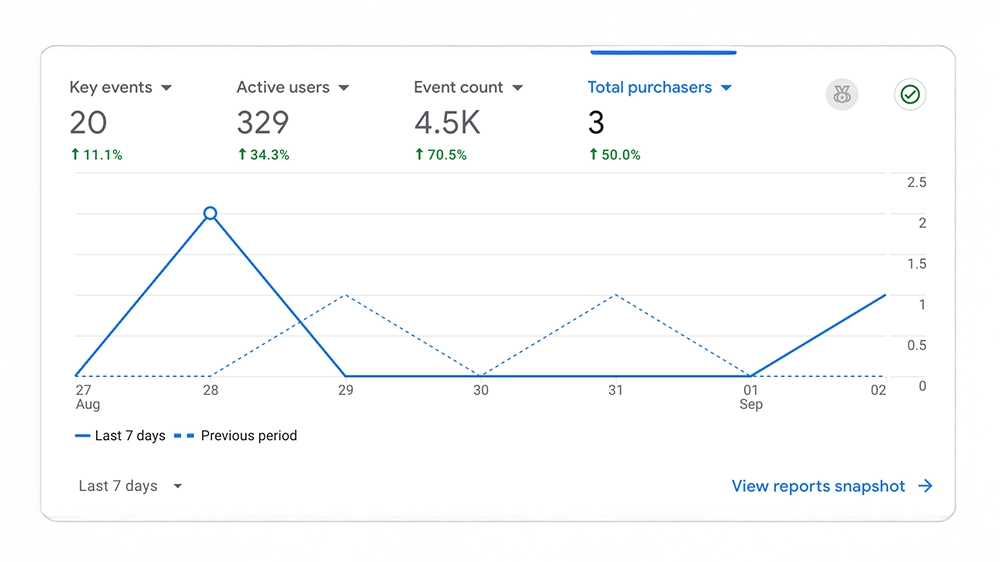Click the green up arrow under Key events

click(x=75, y=155)
